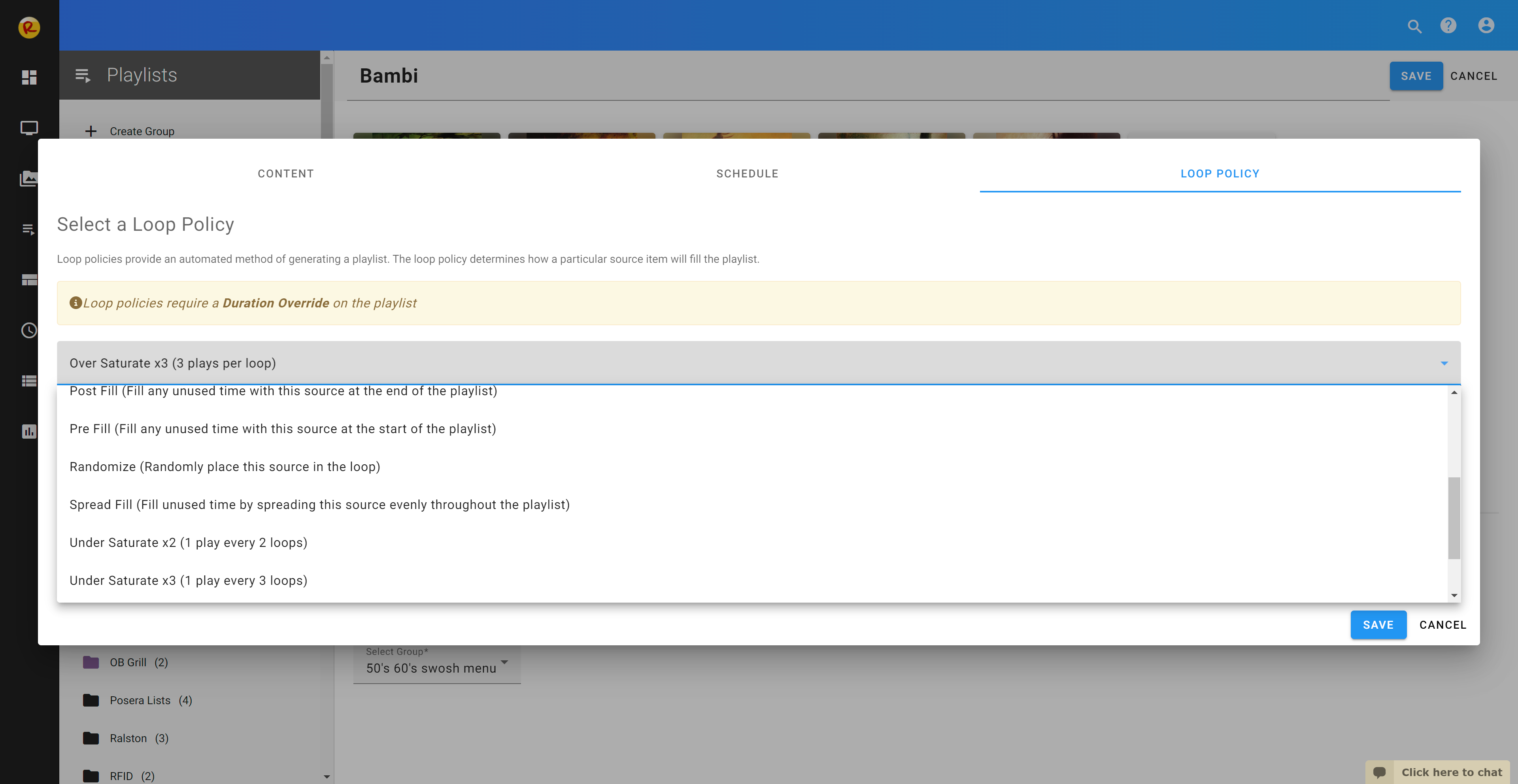This screenshot has width=1518, height=784.
Task: Click the dialog's blue Save button
Action: point(1378,625)
